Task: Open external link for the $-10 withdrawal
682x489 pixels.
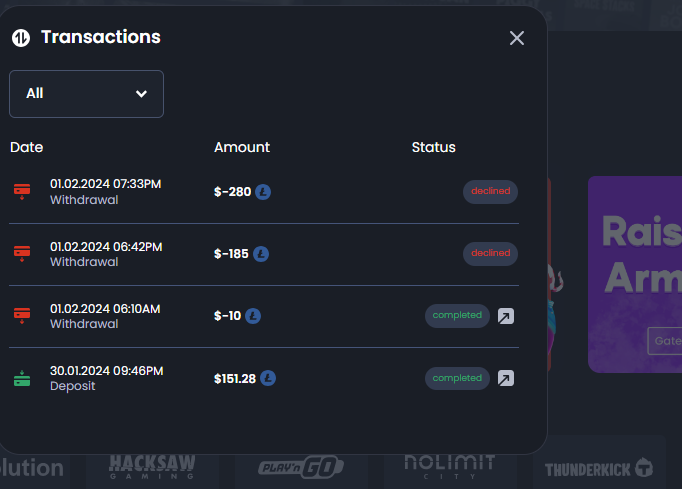Action: coord(506,316)
